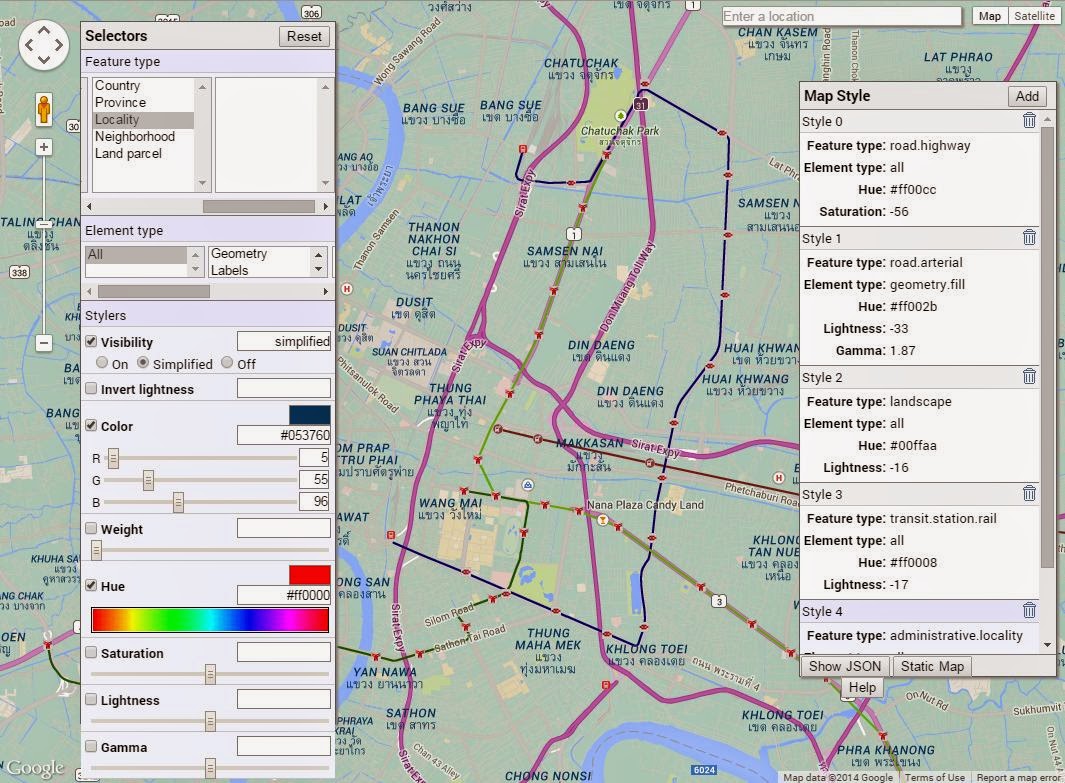Screen dimensions: 1065x783
Task: Delete Style 4 with trash icon
Action: pos(1030,611)
